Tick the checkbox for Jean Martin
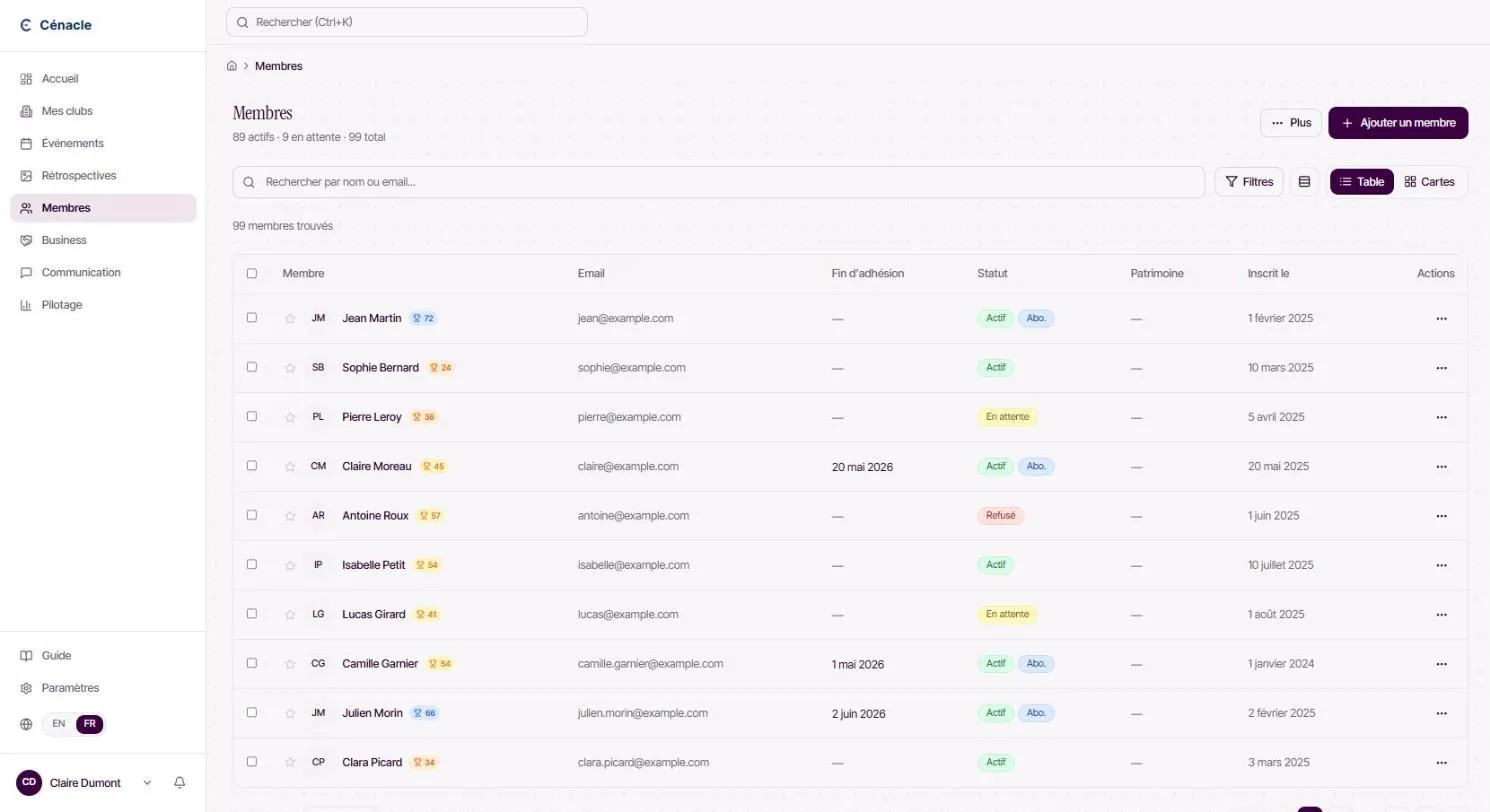The image size is (1490, 812). [x=252, y=318]
